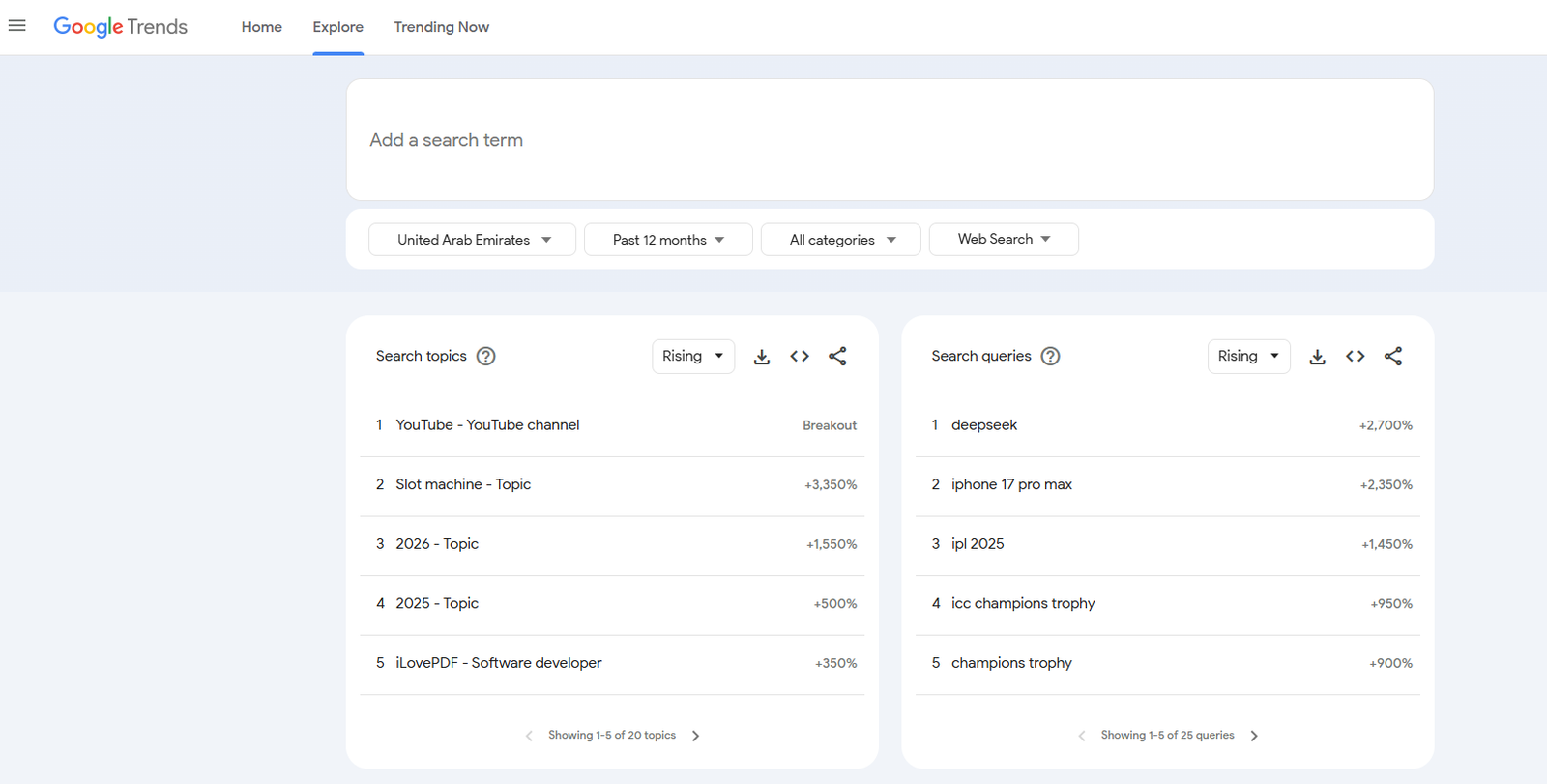Share the Search queries card
1547x784 pixels.
coord(1393,356)
